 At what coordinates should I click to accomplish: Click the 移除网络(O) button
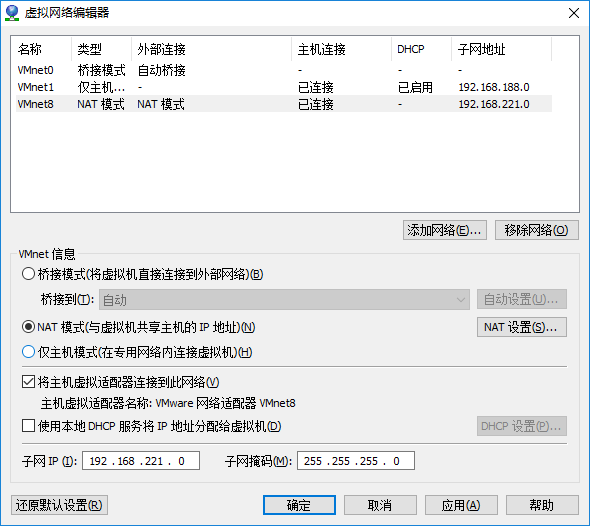click(x=536, y=230)
